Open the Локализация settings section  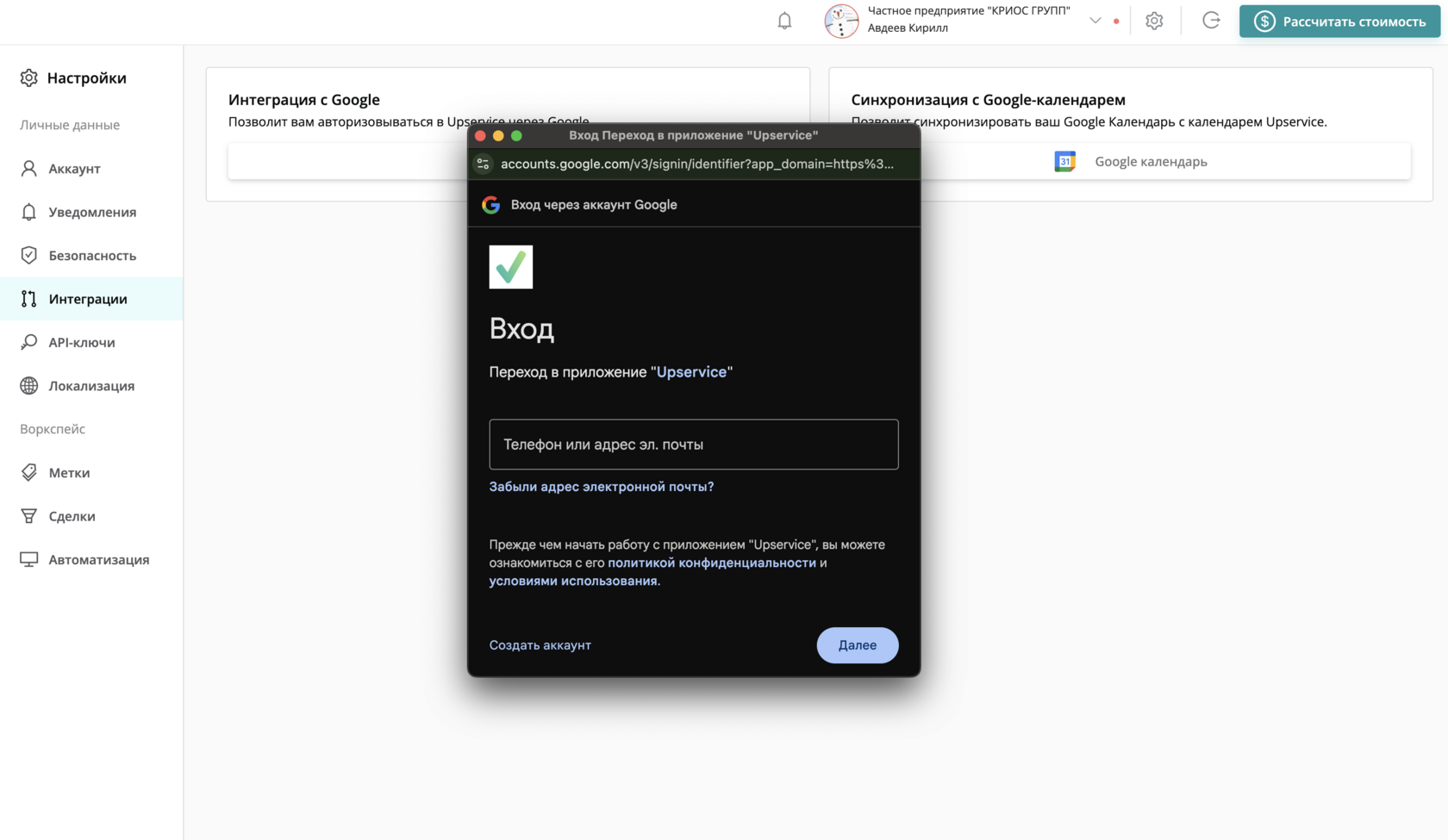tap(91, 385)
